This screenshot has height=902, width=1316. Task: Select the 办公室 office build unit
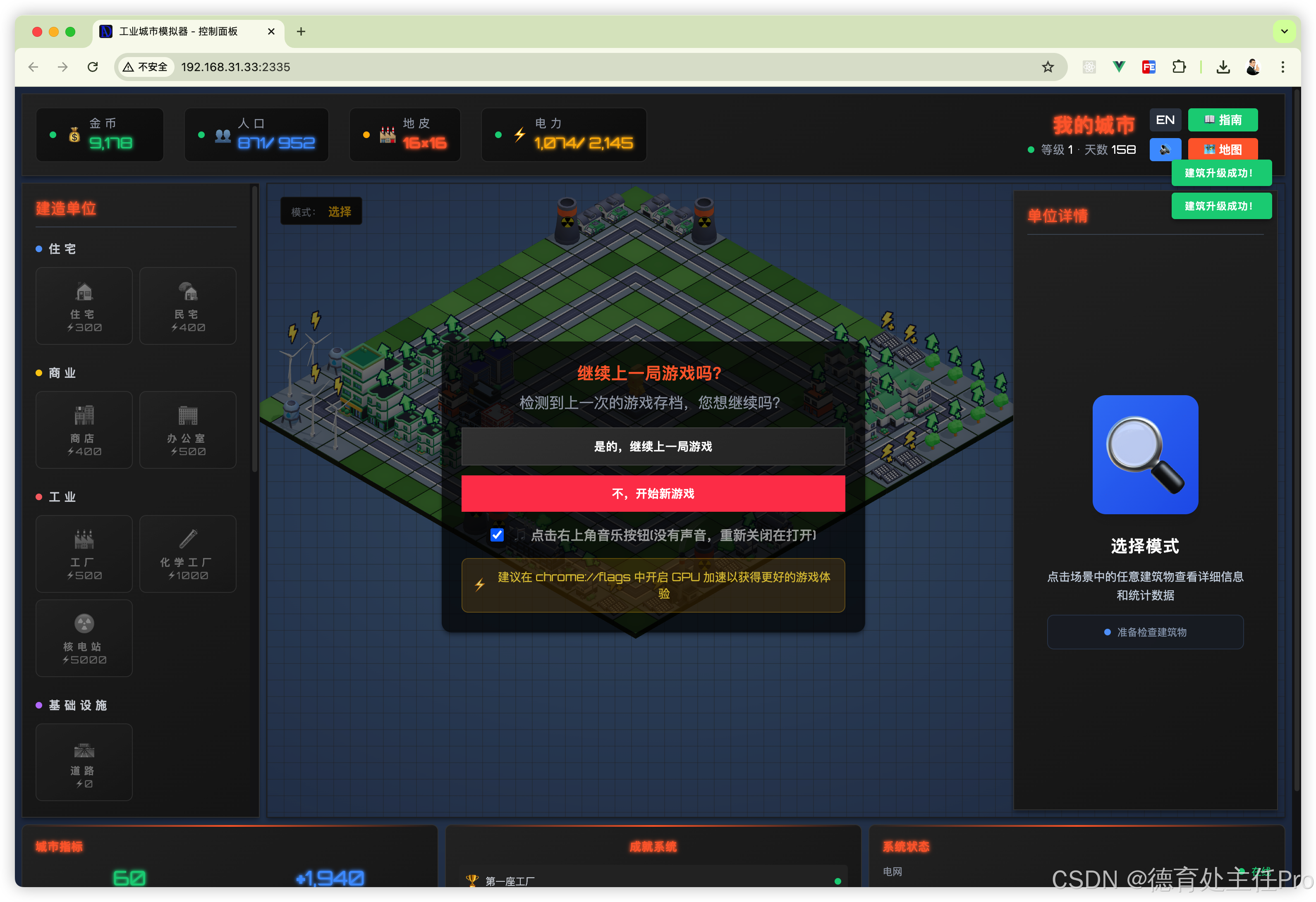point(187,430)
